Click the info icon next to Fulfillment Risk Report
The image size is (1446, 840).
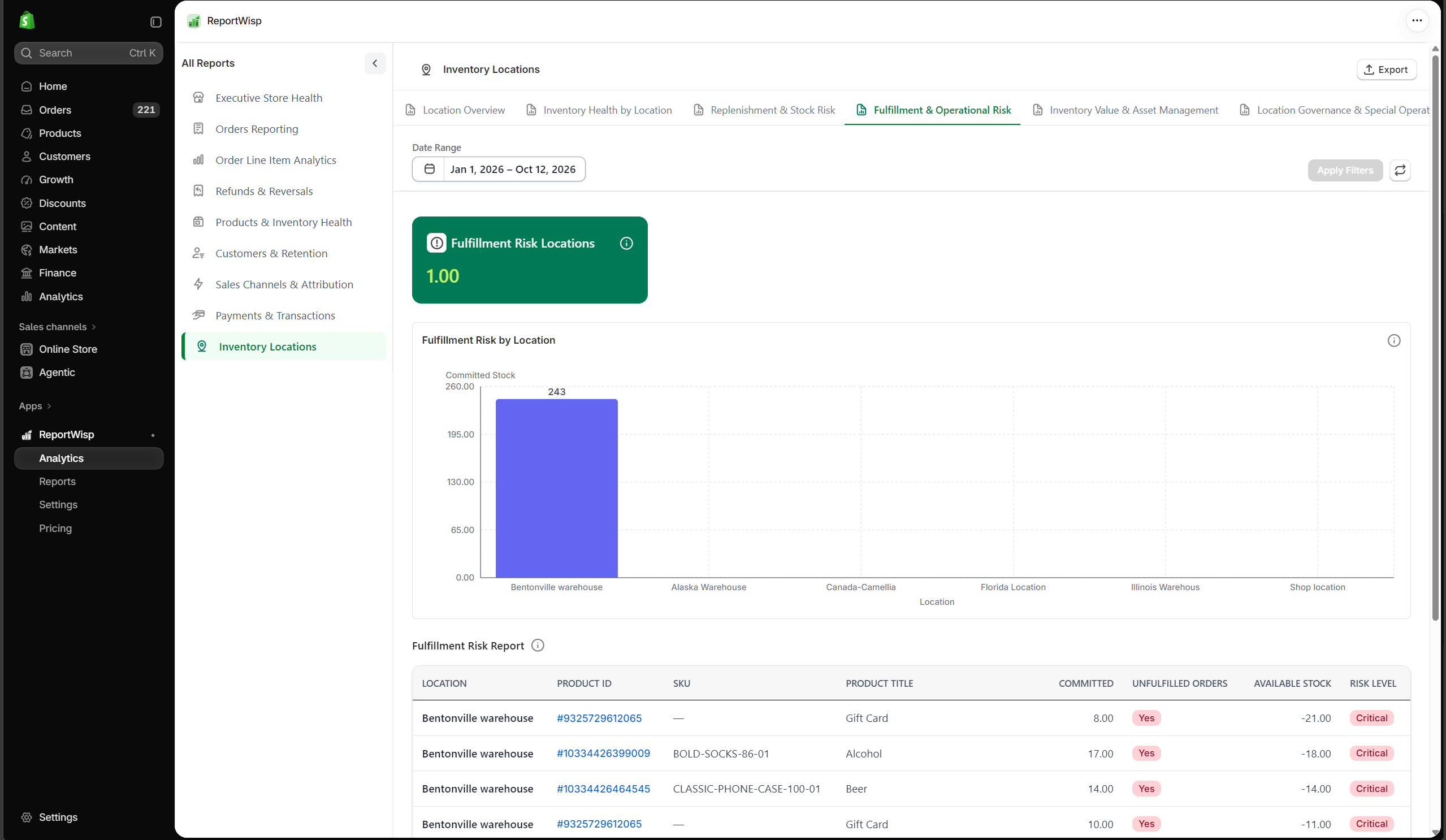pos(538,646)
